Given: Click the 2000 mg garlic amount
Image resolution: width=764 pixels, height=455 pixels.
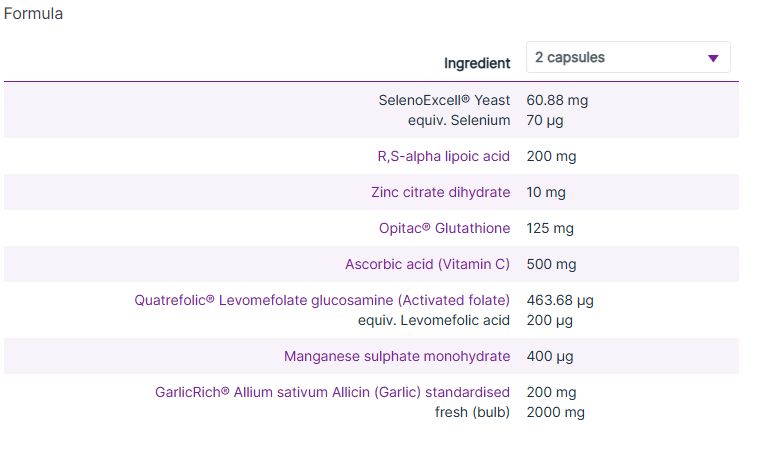Looking at the screenshot, I should pyautogui.click(x=555, y=413).
